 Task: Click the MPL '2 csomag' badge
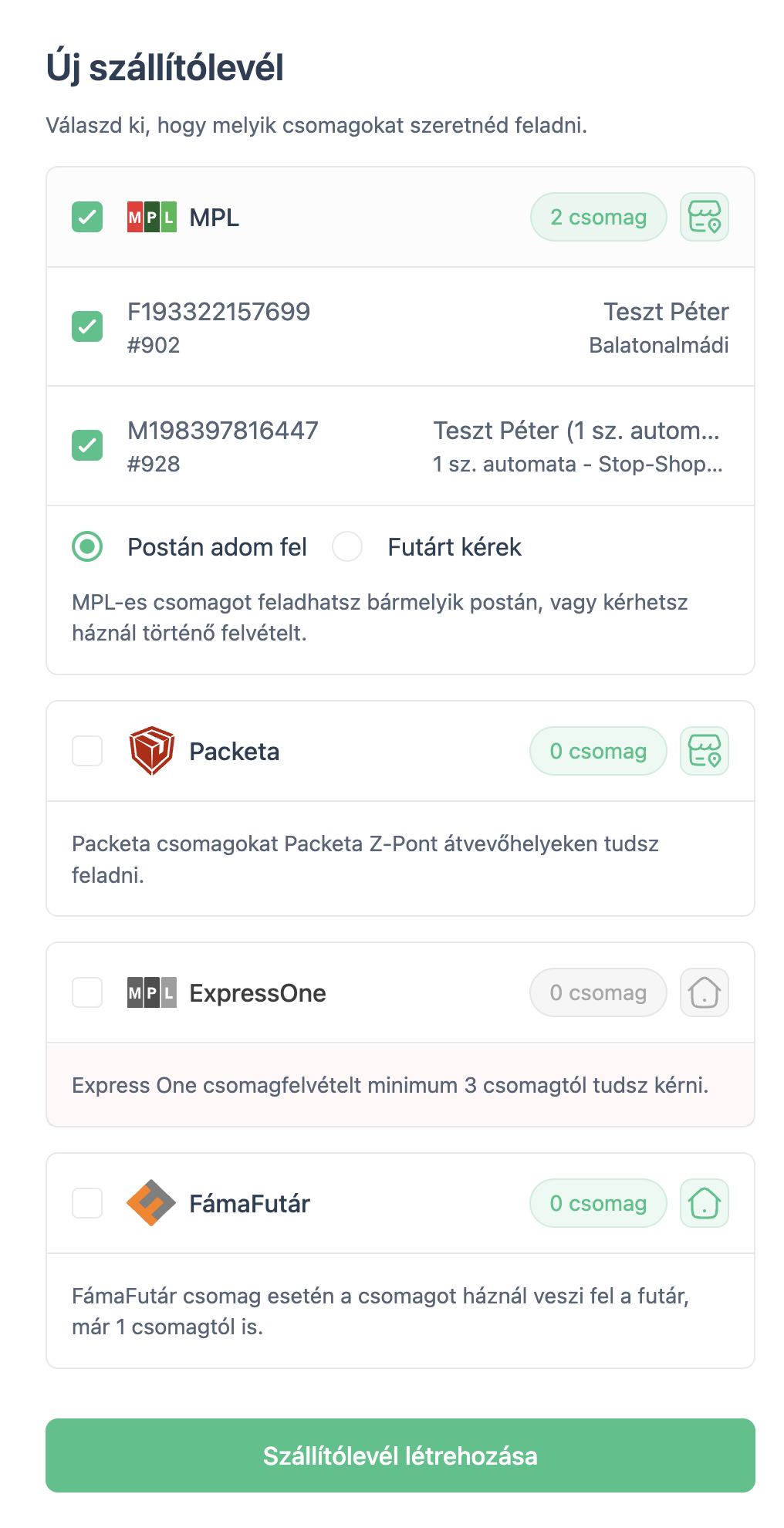[598, 217]
